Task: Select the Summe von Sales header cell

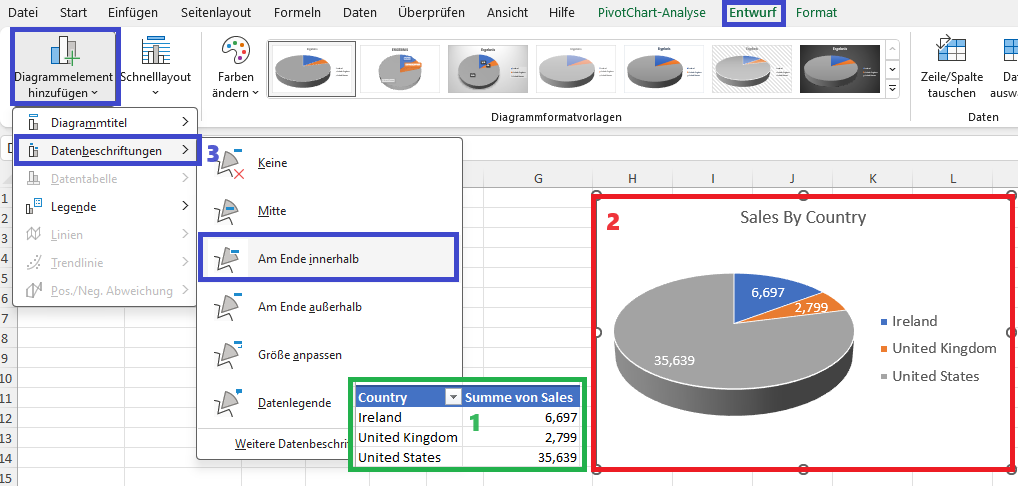Action: tap(519, 398)
